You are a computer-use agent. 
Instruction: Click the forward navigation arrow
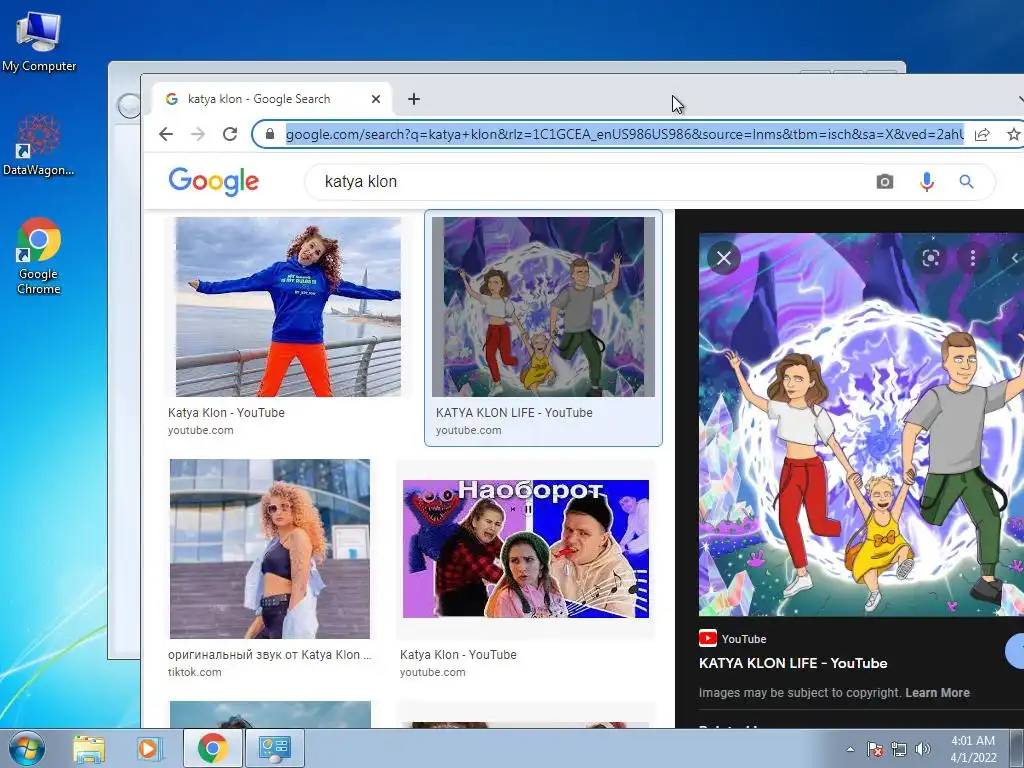[198, 134]
